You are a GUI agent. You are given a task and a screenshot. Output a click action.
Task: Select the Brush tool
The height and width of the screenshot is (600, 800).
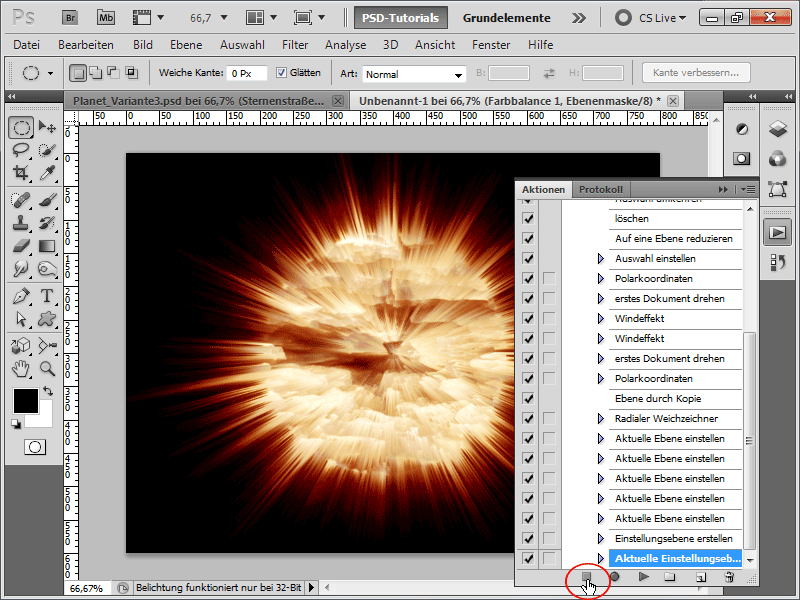click(x=47, y=200)
